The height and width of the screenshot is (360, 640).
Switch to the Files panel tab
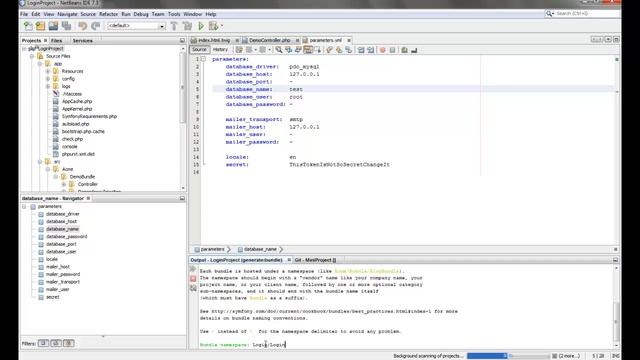pos(56,41)
